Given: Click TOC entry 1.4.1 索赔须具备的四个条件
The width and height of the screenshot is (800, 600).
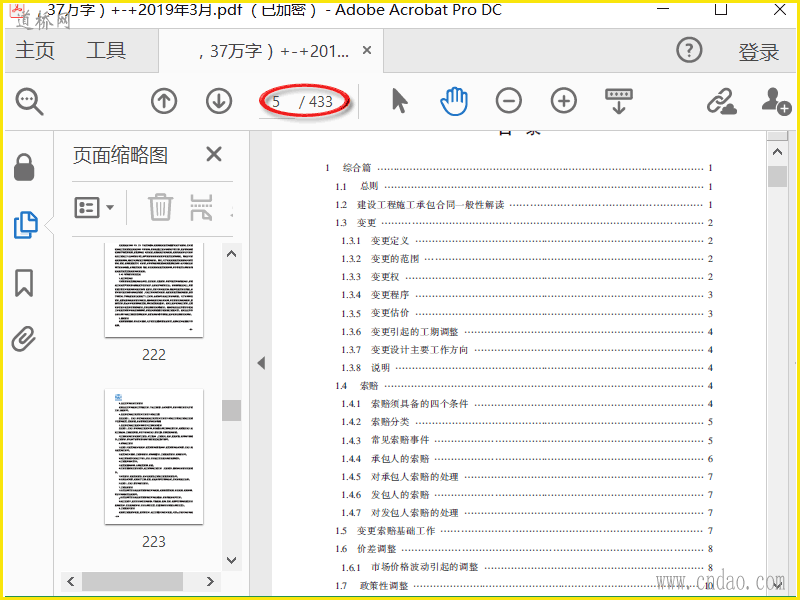Looking at the screenshot, I should (x=527, y=404).
